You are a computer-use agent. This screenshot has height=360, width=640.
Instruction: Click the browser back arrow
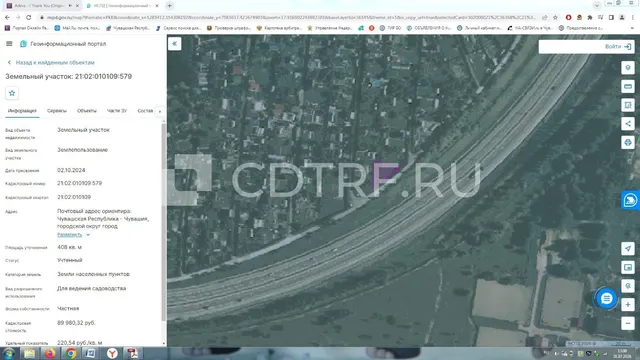point(7,18)
